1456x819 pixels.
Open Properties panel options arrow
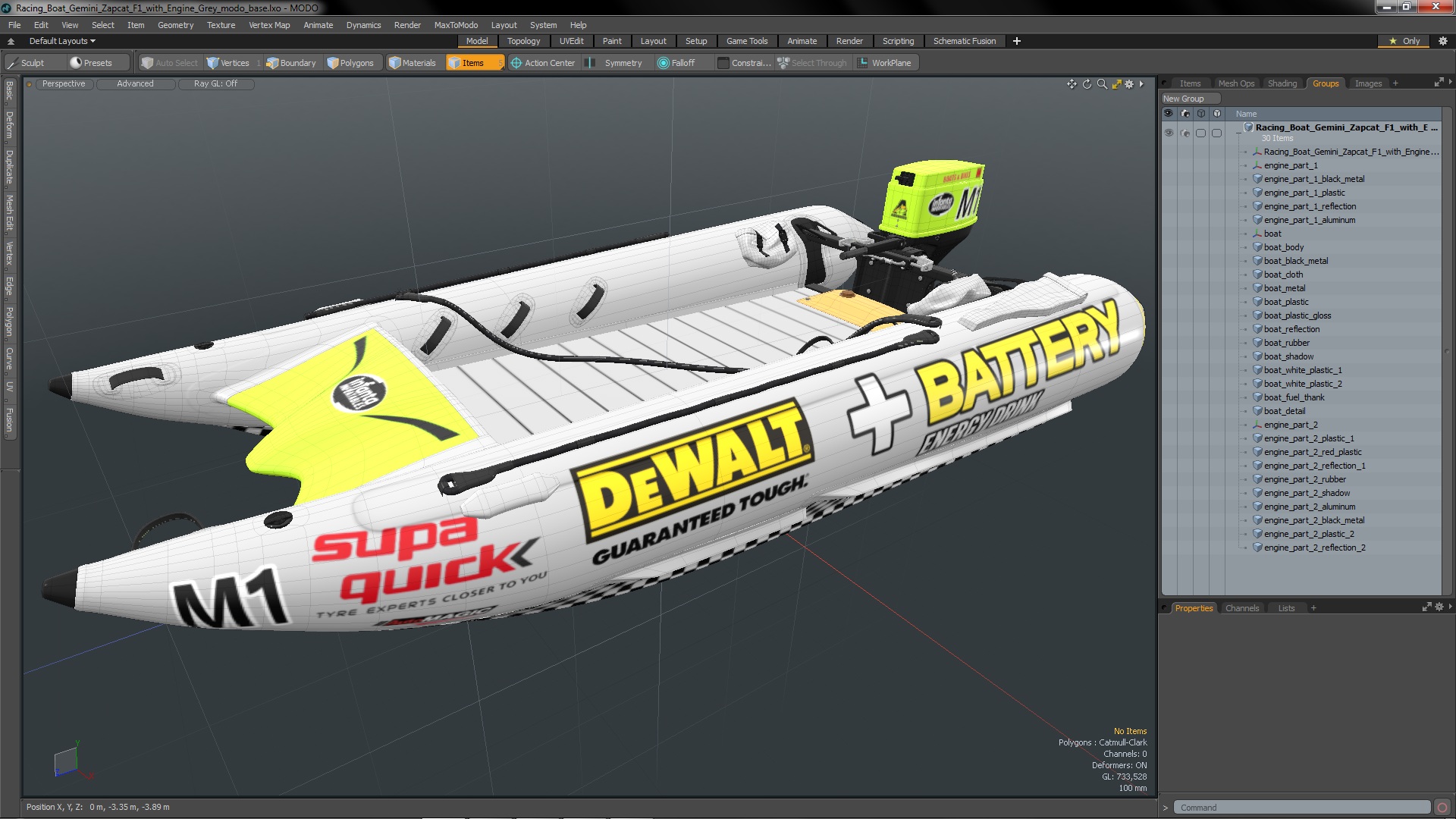coord(1450,607)
